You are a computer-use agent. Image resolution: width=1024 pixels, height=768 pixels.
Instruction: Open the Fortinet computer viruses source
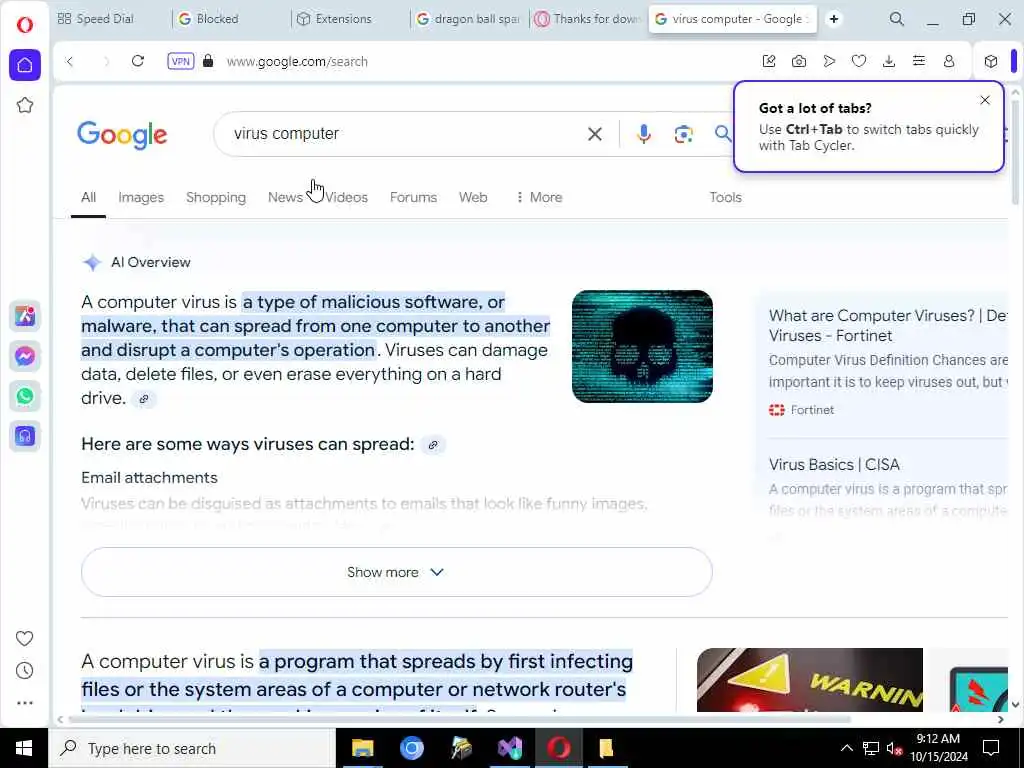[x=888, y=325]
